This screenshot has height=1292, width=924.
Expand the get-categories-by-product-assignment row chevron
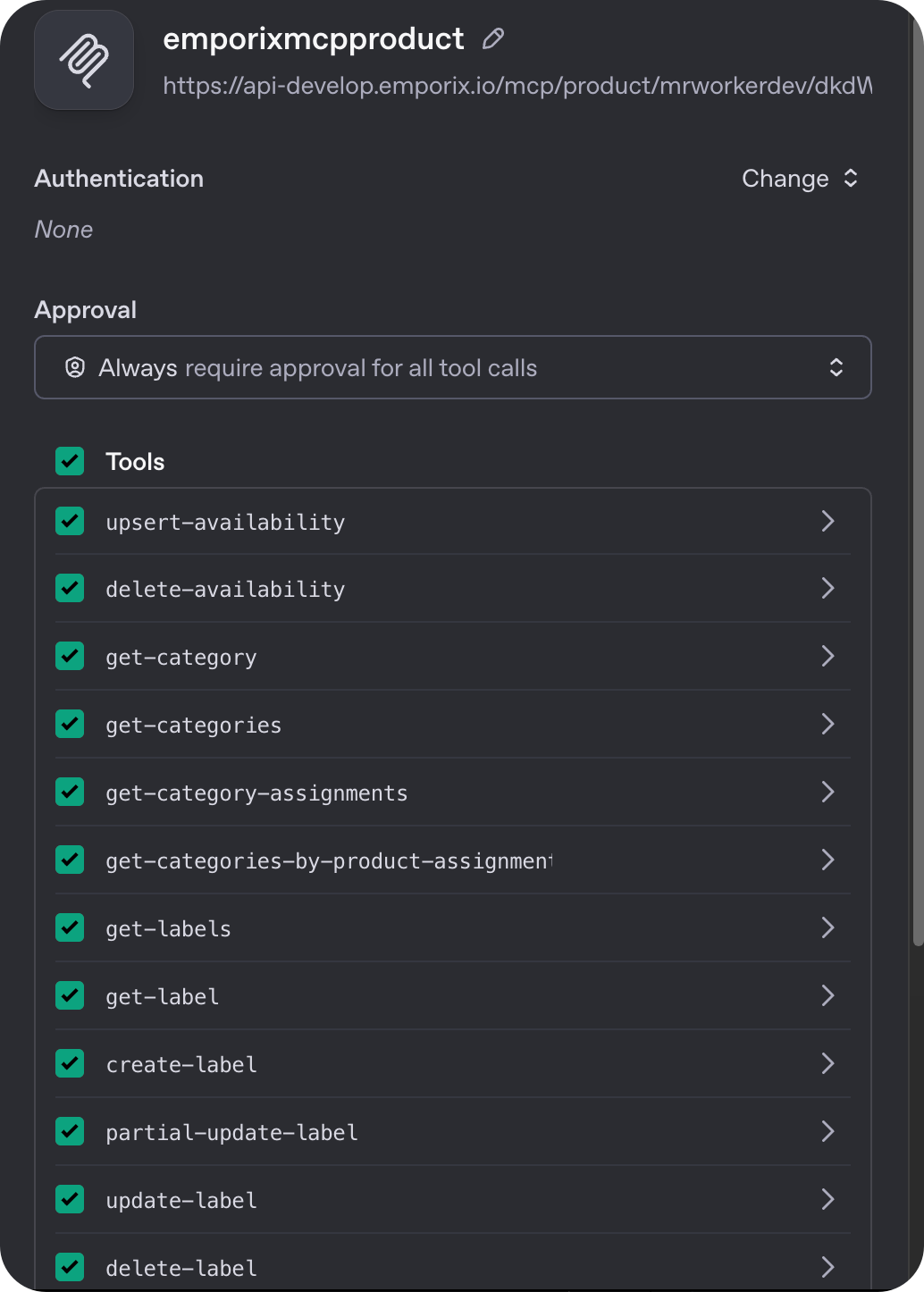pyautogui.click(x=827, y=860)
